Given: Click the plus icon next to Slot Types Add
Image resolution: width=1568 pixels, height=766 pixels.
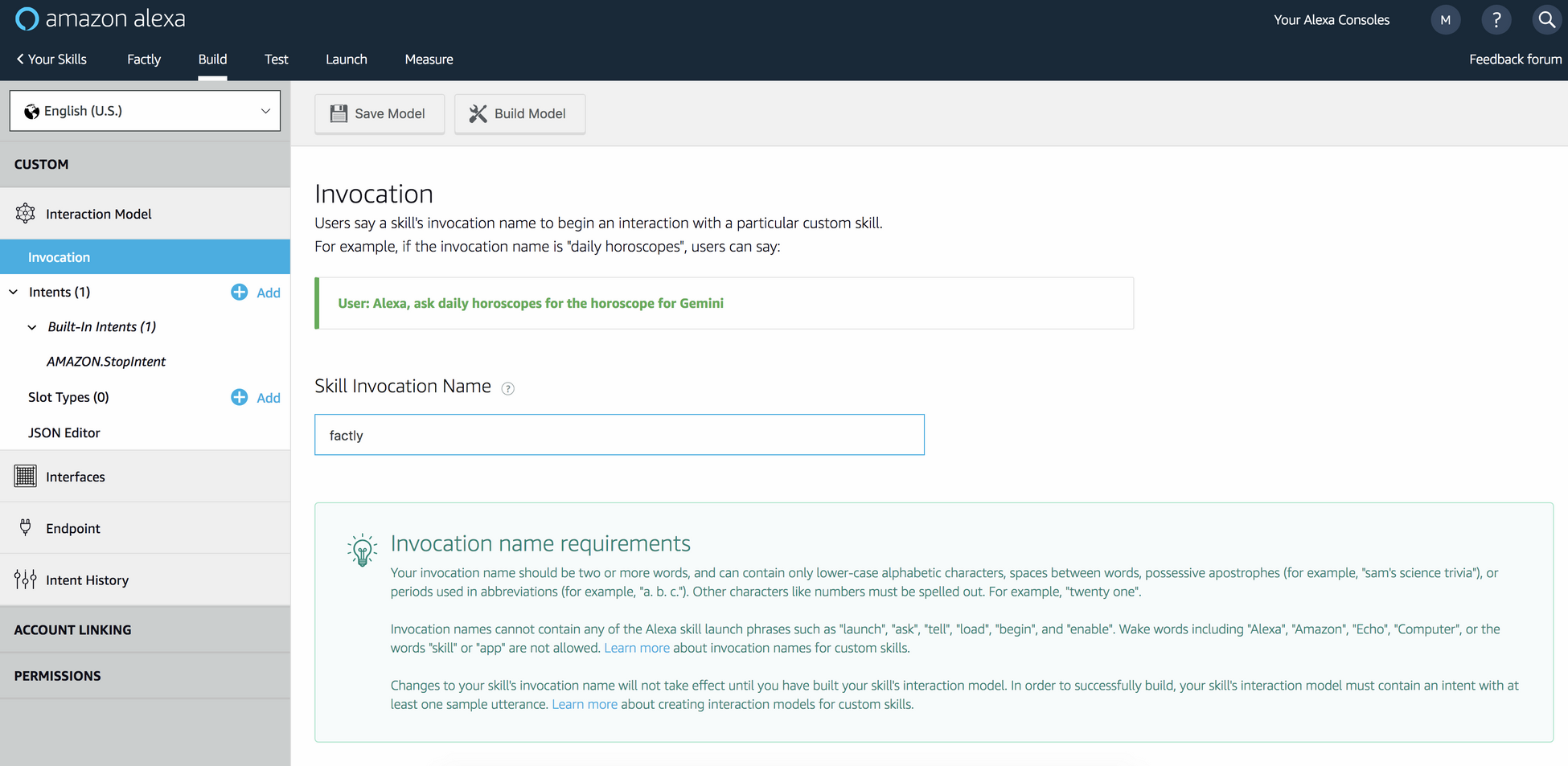Looking at the screenshot, I should click(x=239, y=397).
